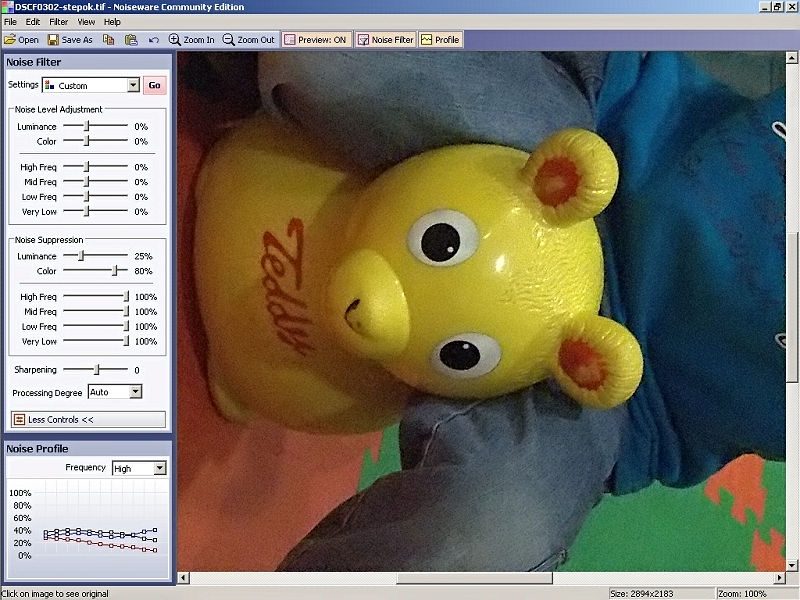
Task: Open the View menu
Action: (x=86, y=22)
